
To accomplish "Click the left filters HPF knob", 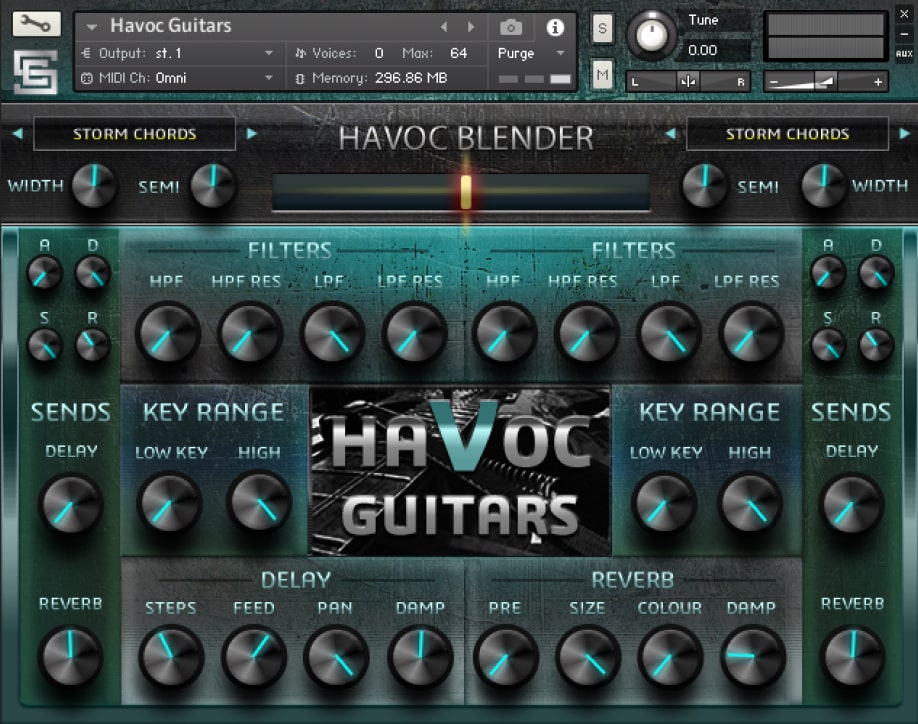I will tap(168, 334).
